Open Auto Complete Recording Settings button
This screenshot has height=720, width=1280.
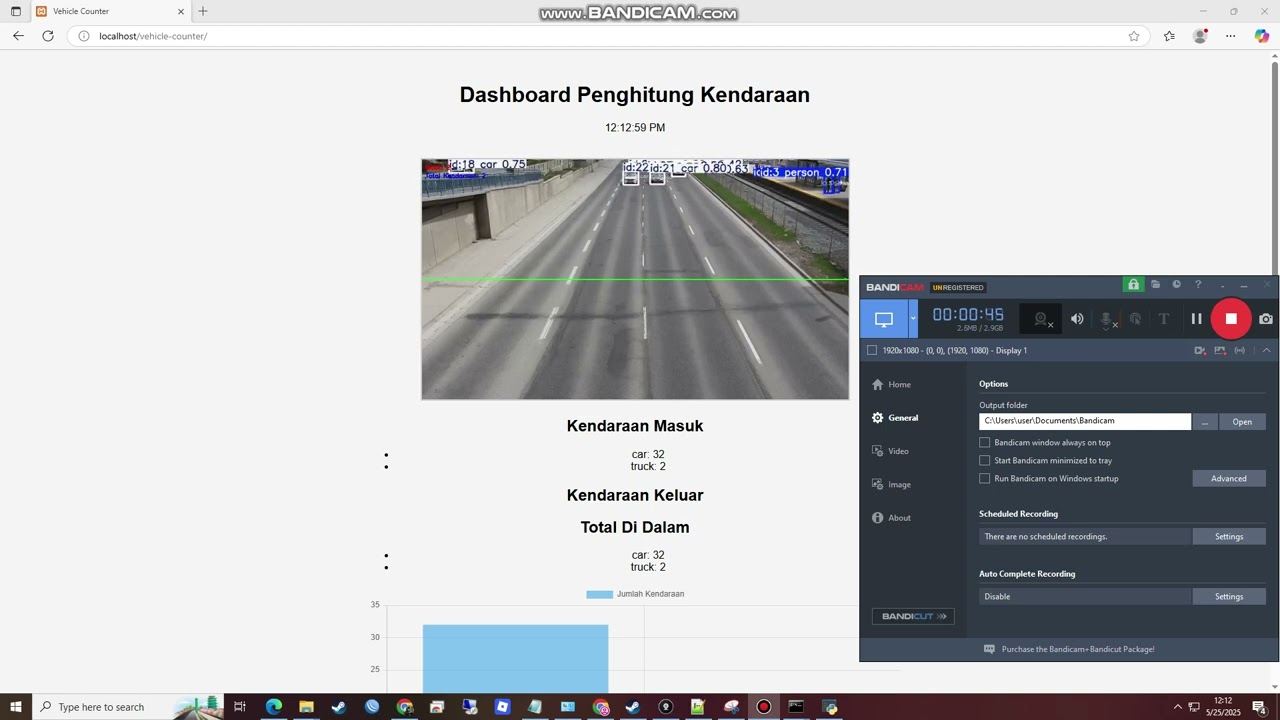point(1229,596)
